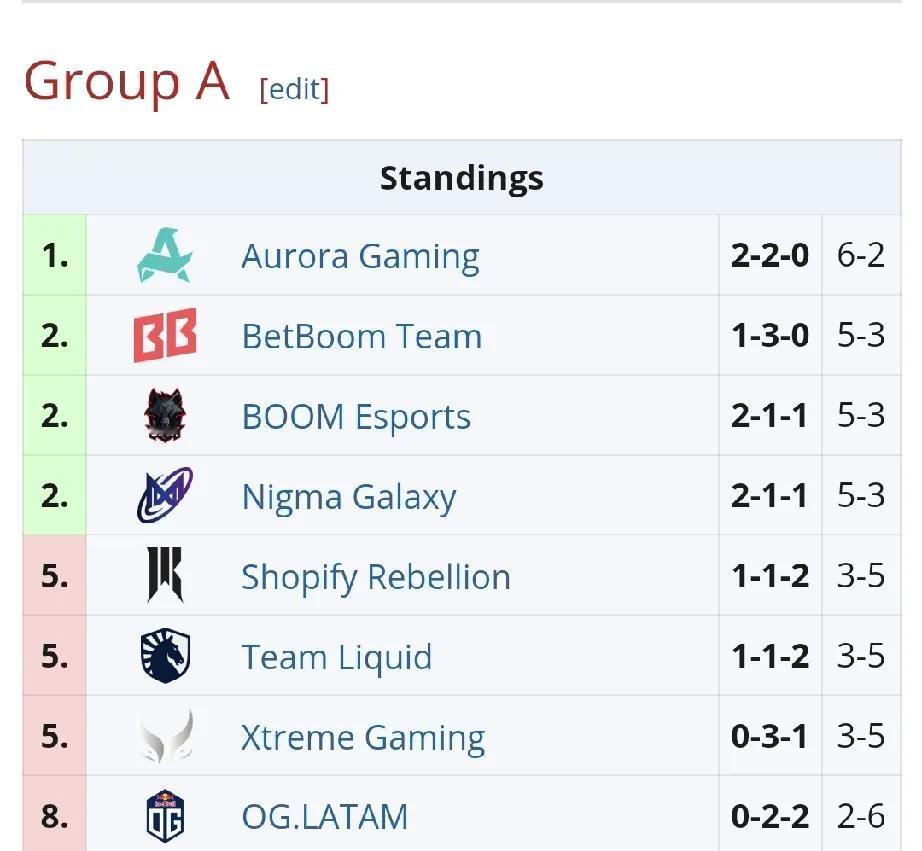Image resolution: width=922 pixels, height=851 pixels.
Task: Go to the Shopify Rebellion link
Action: [375, 577]
